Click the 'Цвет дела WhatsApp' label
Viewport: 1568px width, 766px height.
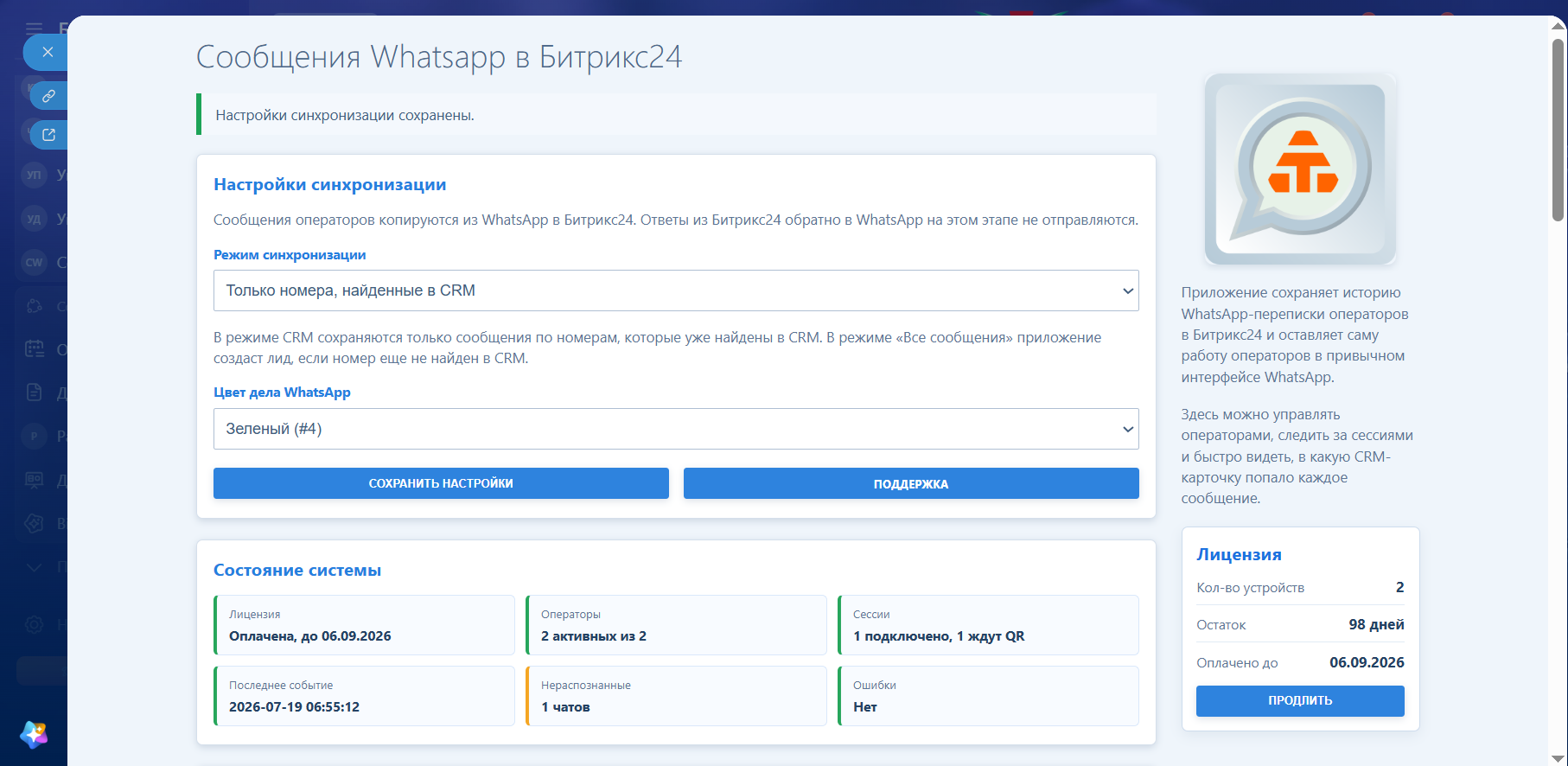(282, 393)
